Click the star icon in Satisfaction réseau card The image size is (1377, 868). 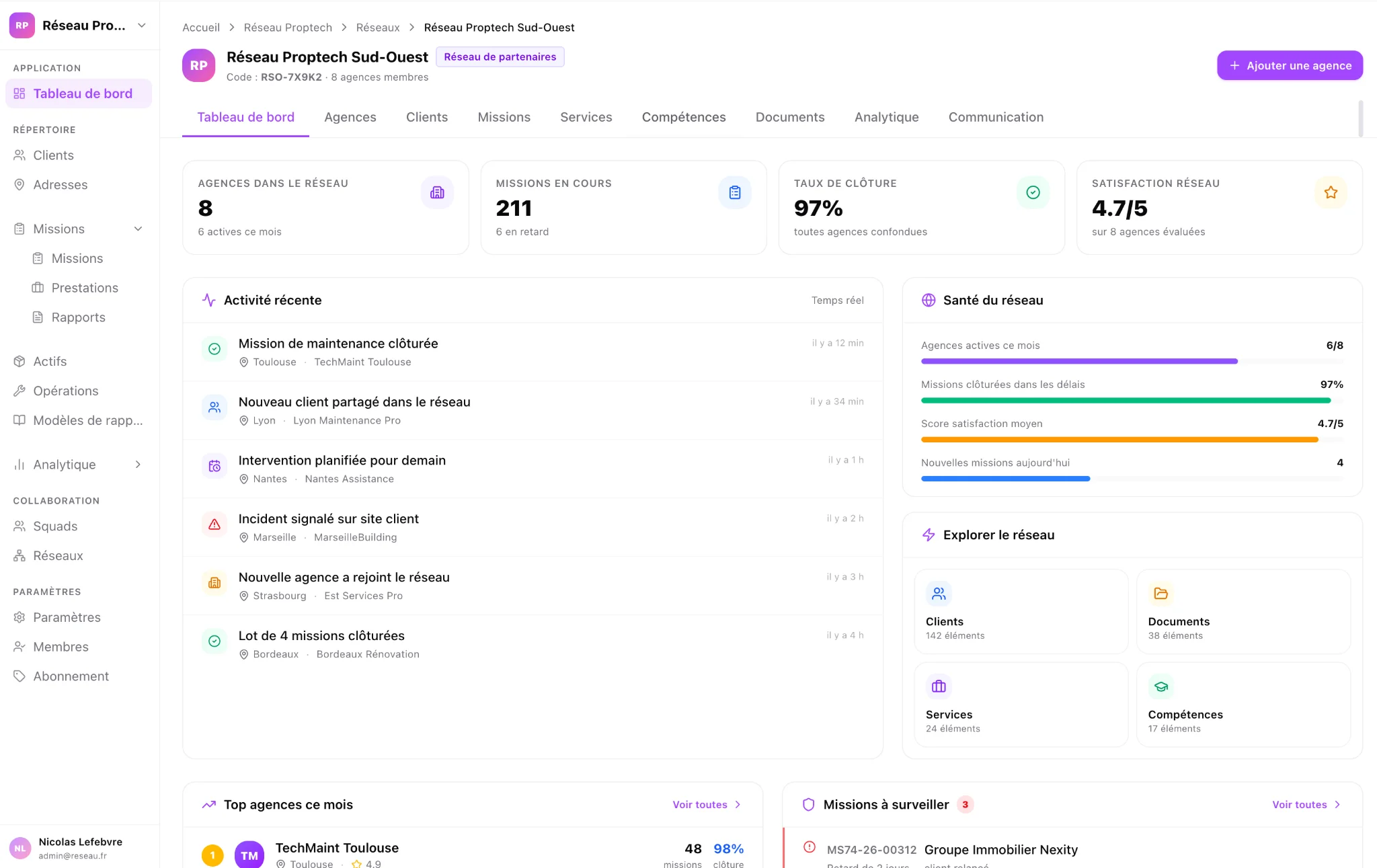tap(1330, 193)
